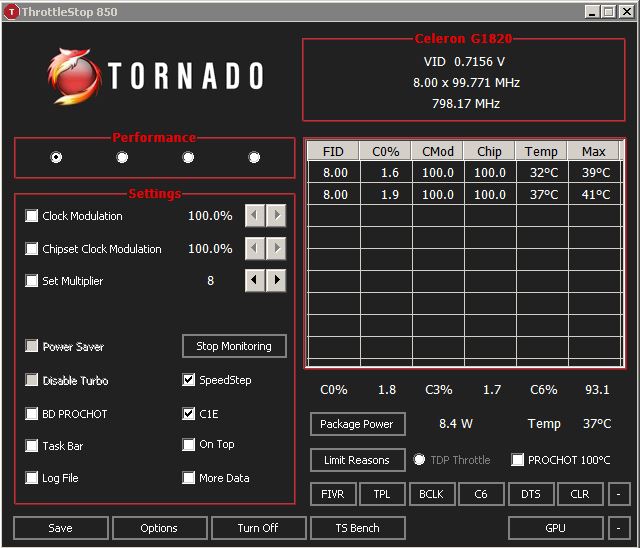
Task: Click the ThrottleStop title bar icon
Action: point(11,12)
